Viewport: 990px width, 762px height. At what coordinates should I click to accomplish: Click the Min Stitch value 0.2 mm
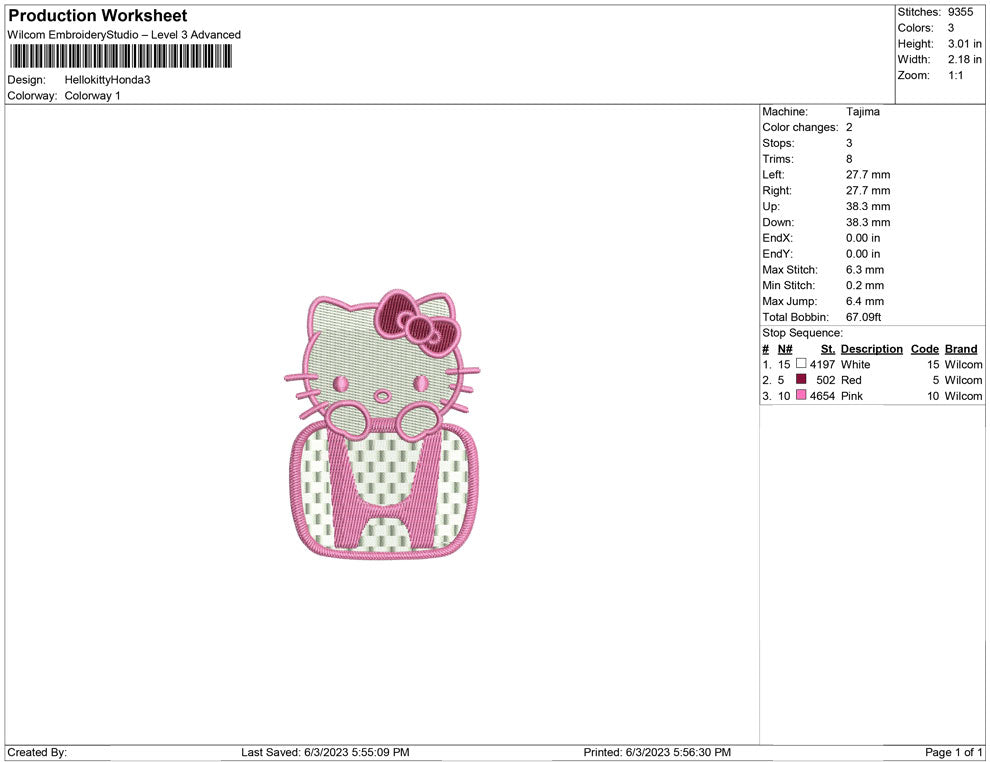coord(865,285)
